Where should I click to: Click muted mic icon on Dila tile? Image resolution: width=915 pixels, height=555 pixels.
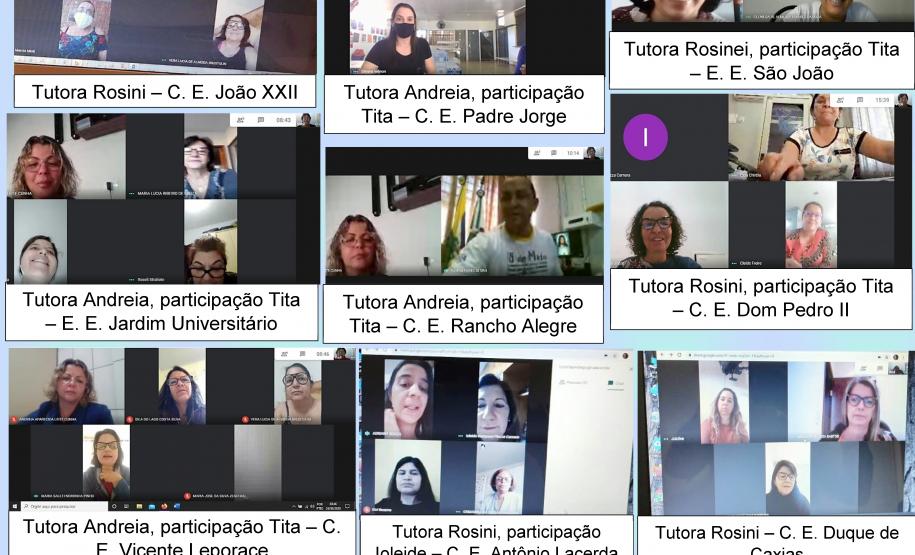click(x=130, y=419)
